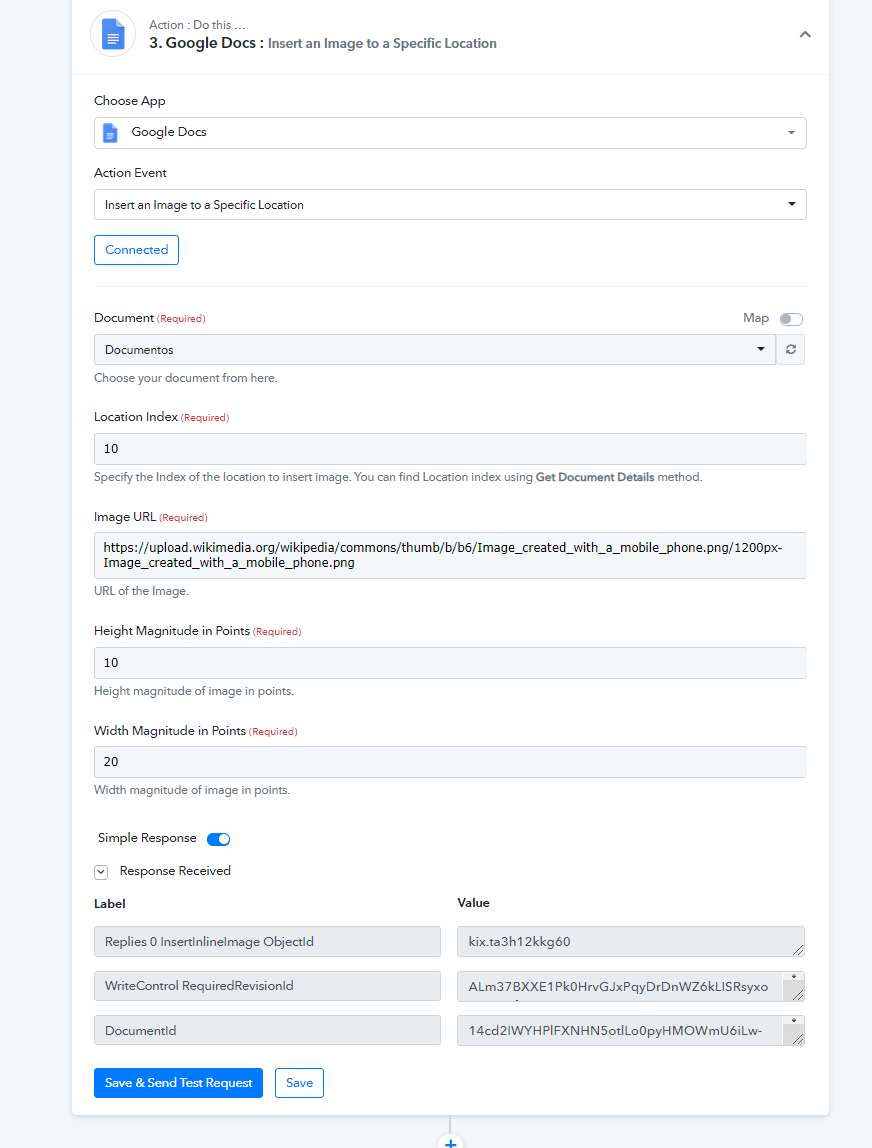Click the Height Magnitude in Points field
The height and width of the screenshot is (1148, 872).
pos(450,663)
